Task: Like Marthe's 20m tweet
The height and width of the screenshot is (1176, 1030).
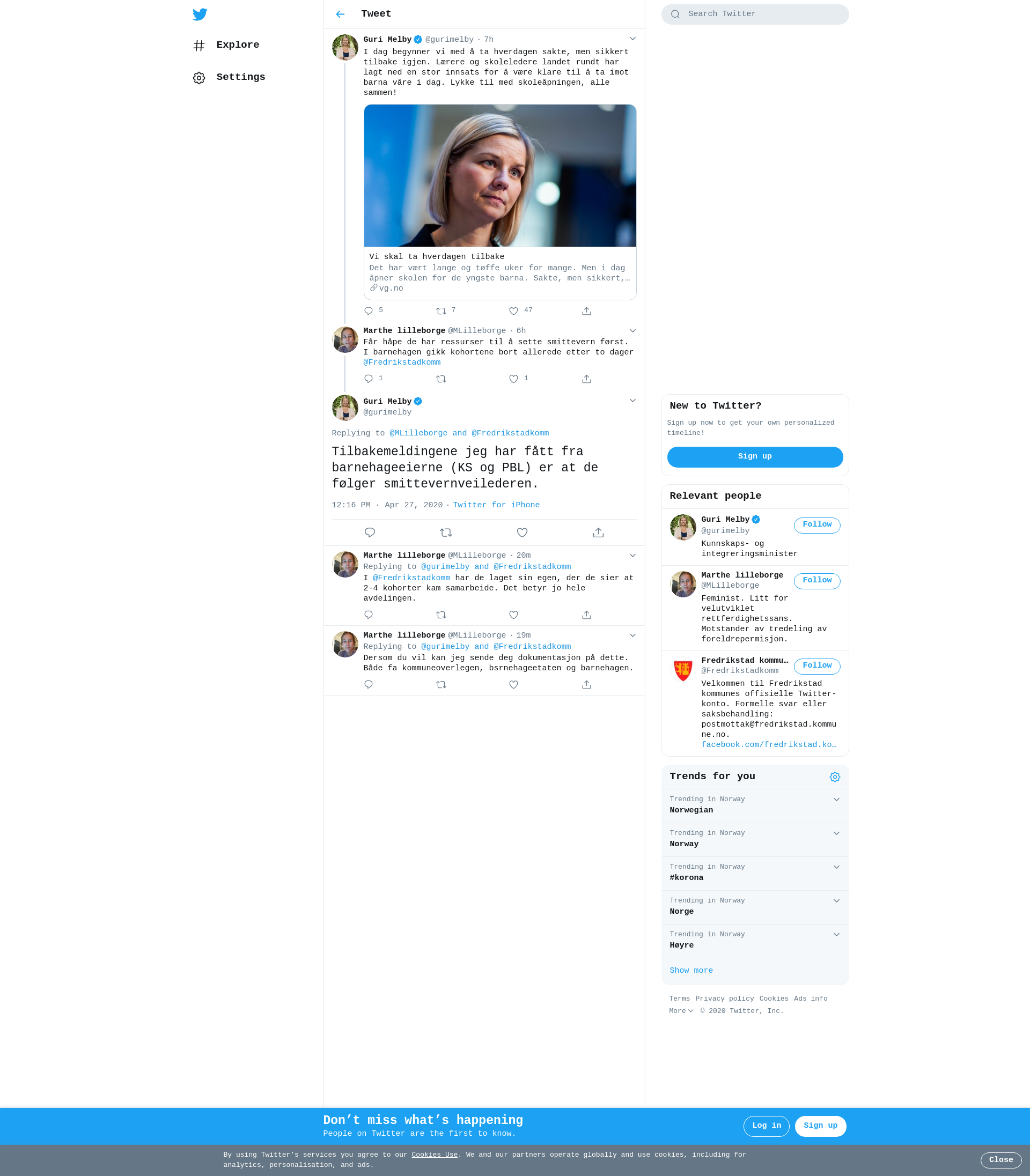Action: 514,615
